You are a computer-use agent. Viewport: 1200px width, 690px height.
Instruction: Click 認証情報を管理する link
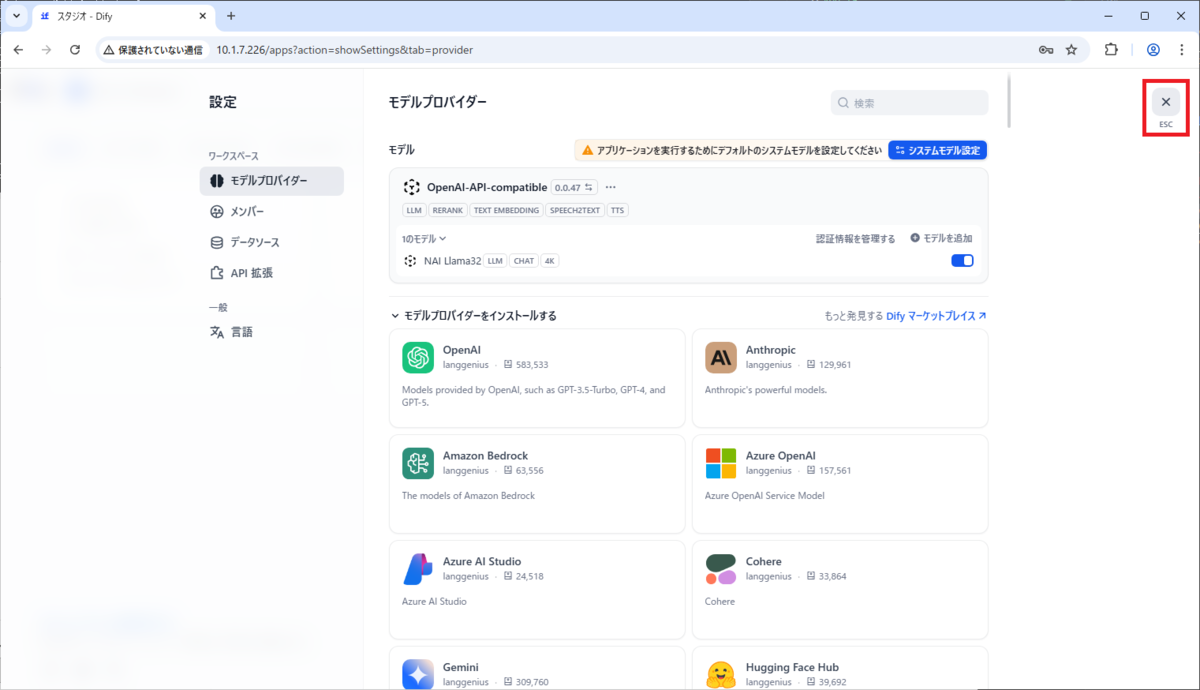pos(855,239)
